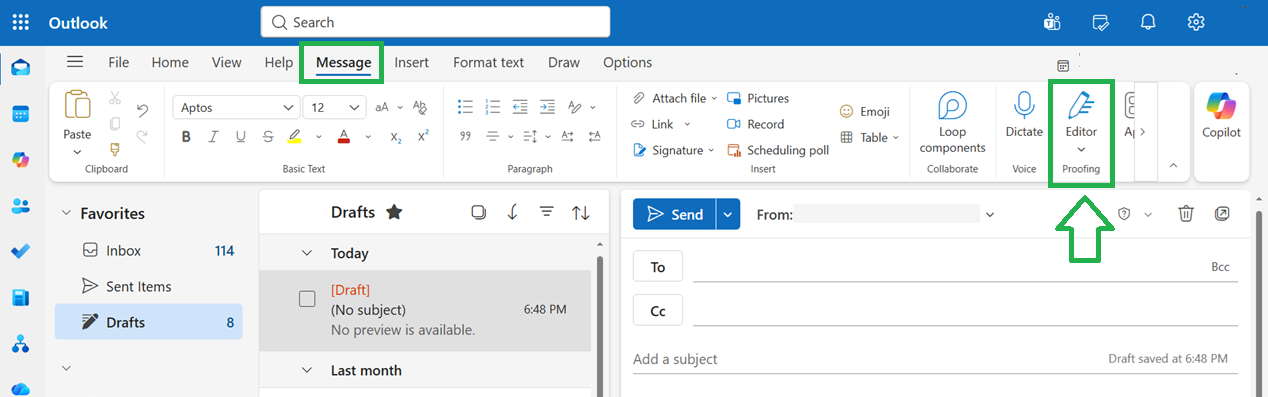Decrease paragraph indent
This screenshot has height=397, width=1268.
519,107
